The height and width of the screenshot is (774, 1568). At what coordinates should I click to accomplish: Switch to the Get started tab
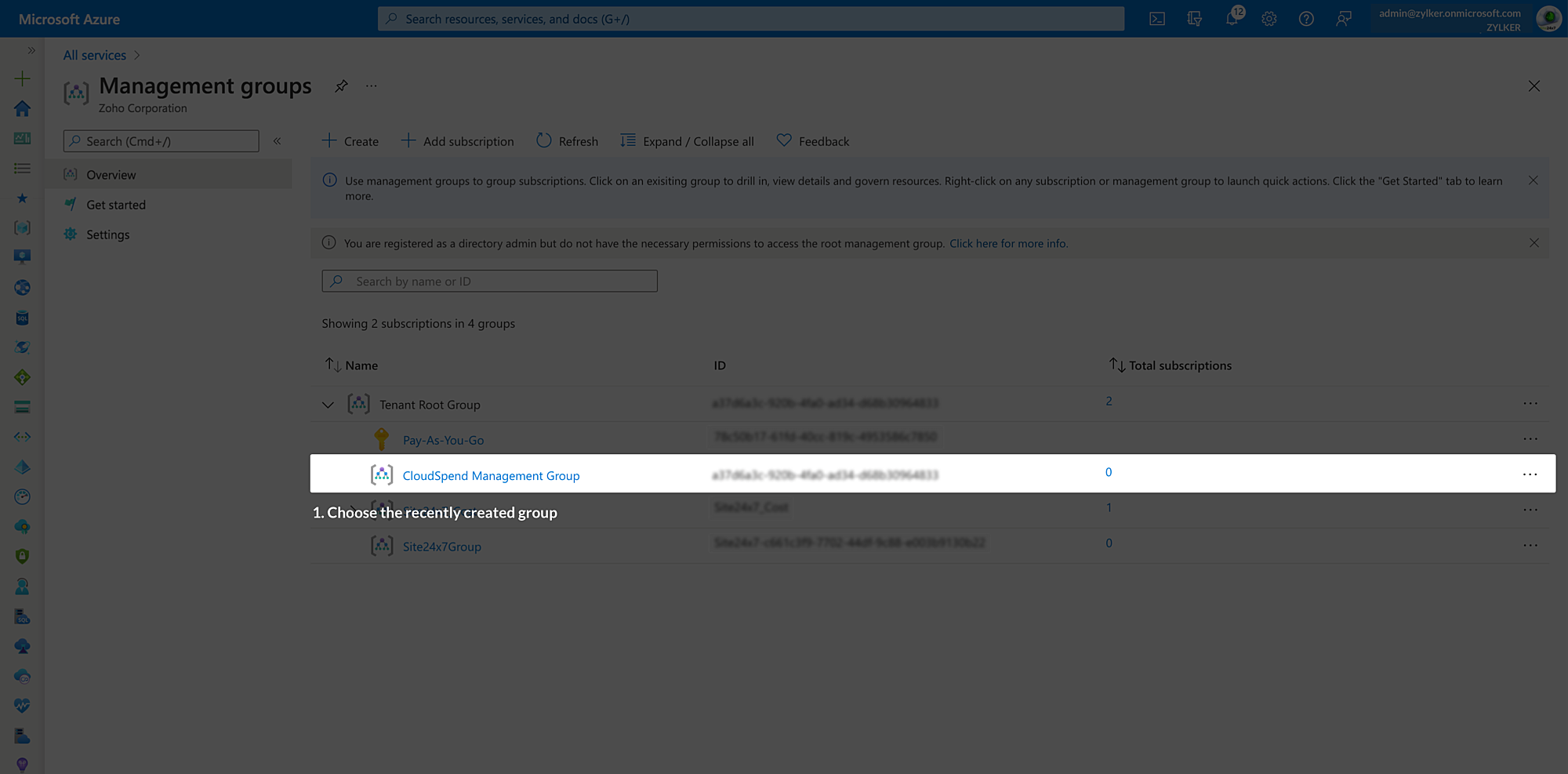(114, 205)
